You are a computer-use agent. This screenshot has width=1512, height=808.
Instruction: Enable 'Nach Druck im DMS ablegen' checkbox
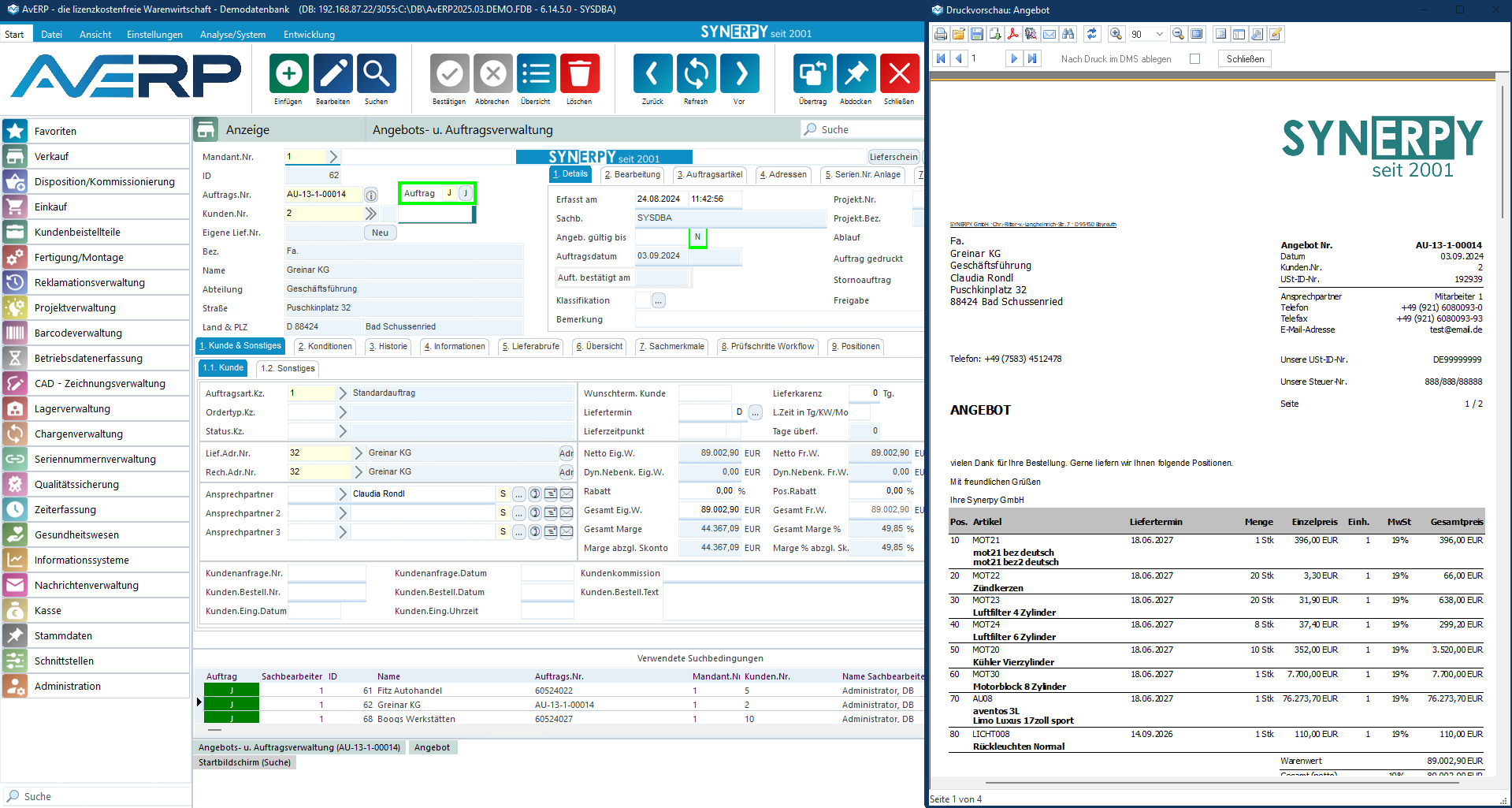[x=1194, y=59]
